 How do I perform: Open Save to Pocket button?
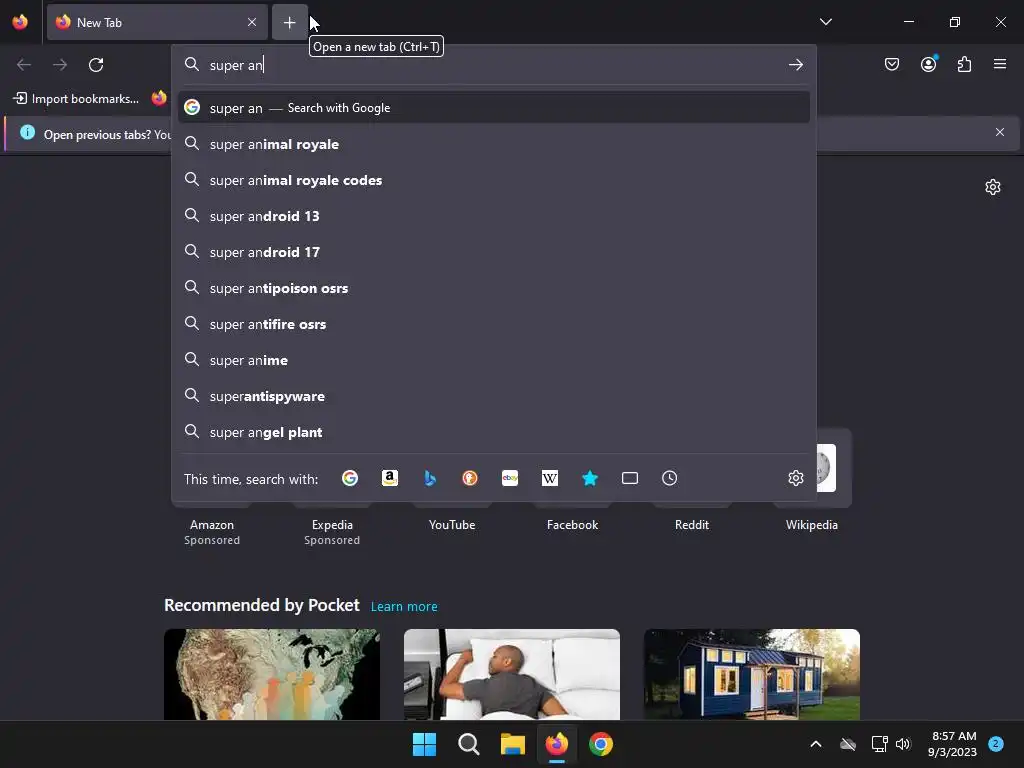(891, 64)
